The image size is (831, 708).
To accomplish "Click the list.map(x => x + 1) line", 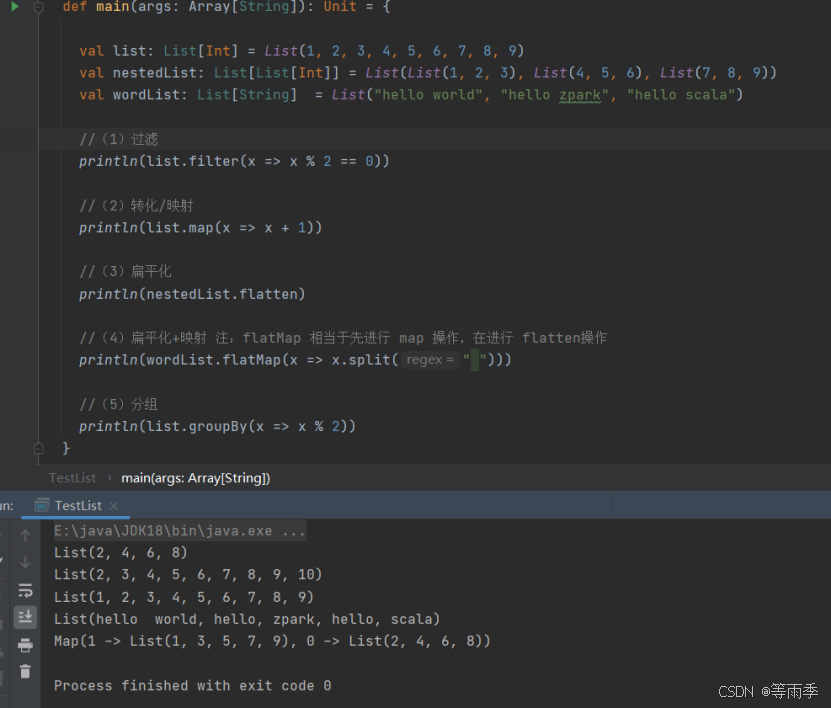I will (200, 228).
